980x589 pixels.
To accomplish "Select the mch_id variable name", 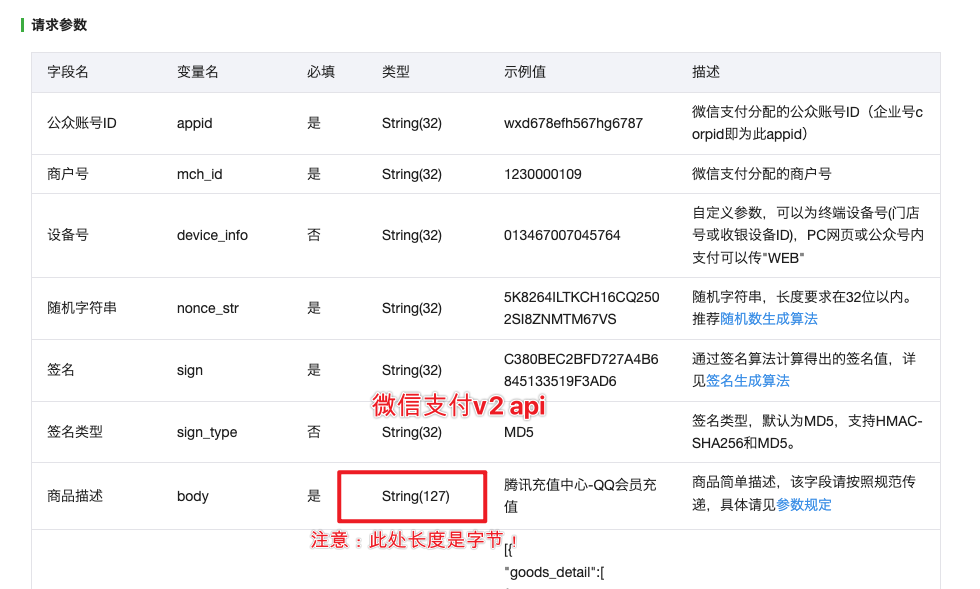I will [199, 174].
